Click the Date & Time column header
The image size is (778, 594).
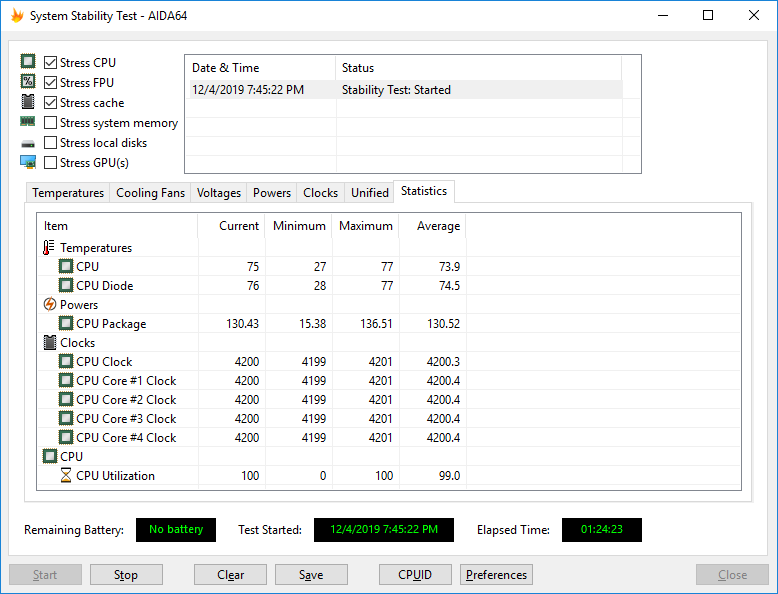260,67
